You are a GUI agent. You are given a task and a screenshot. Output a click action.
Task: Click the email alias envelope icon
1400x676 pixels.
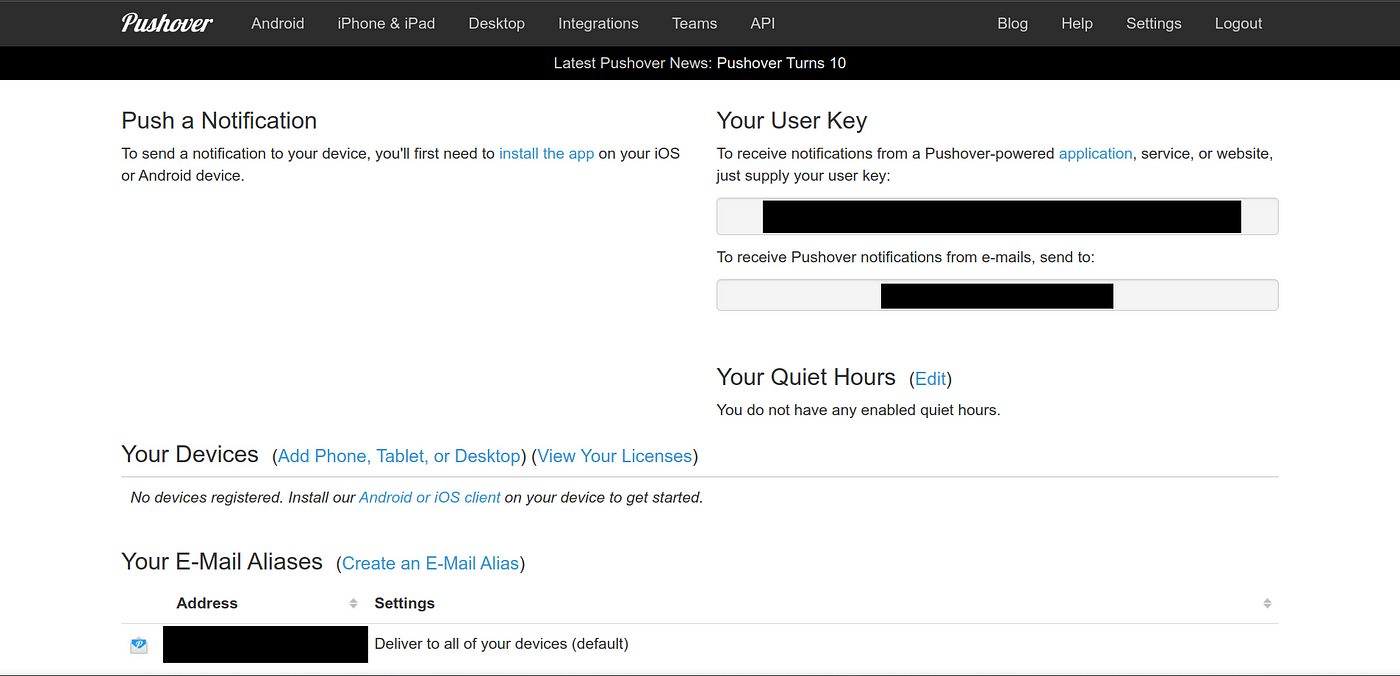click(x=139, y=646)
